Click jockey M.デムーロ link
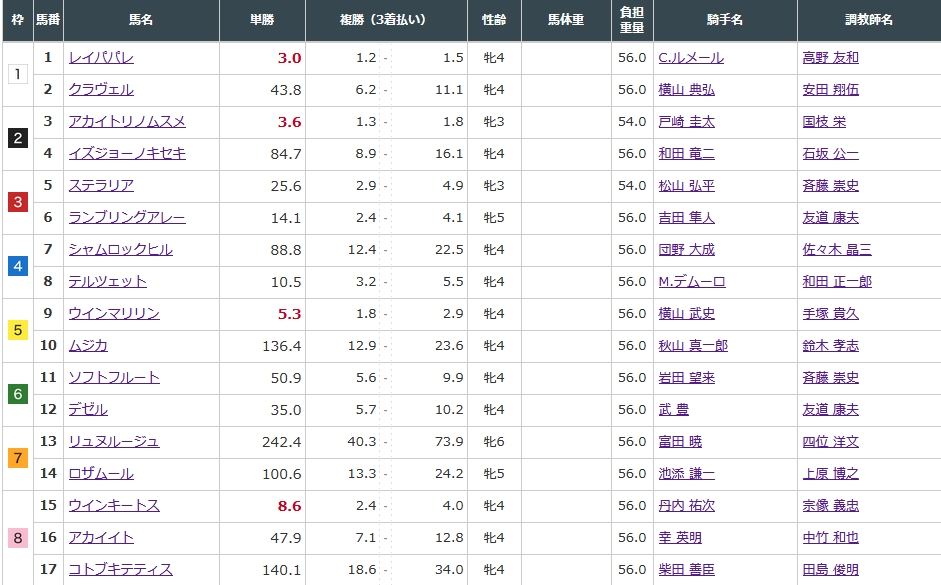Image resolution: width=941 pixels, height=585 pixels. (691, 282)
